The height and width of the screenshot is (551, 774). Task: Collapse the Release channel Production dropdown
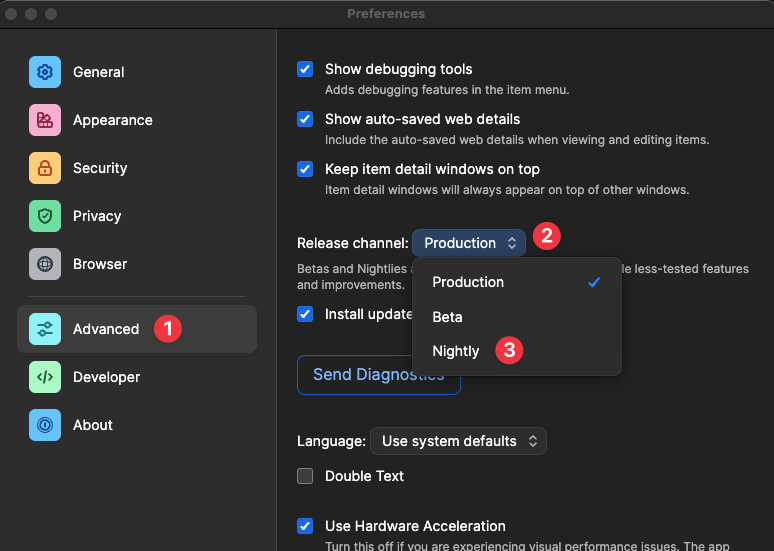(468, 243)
